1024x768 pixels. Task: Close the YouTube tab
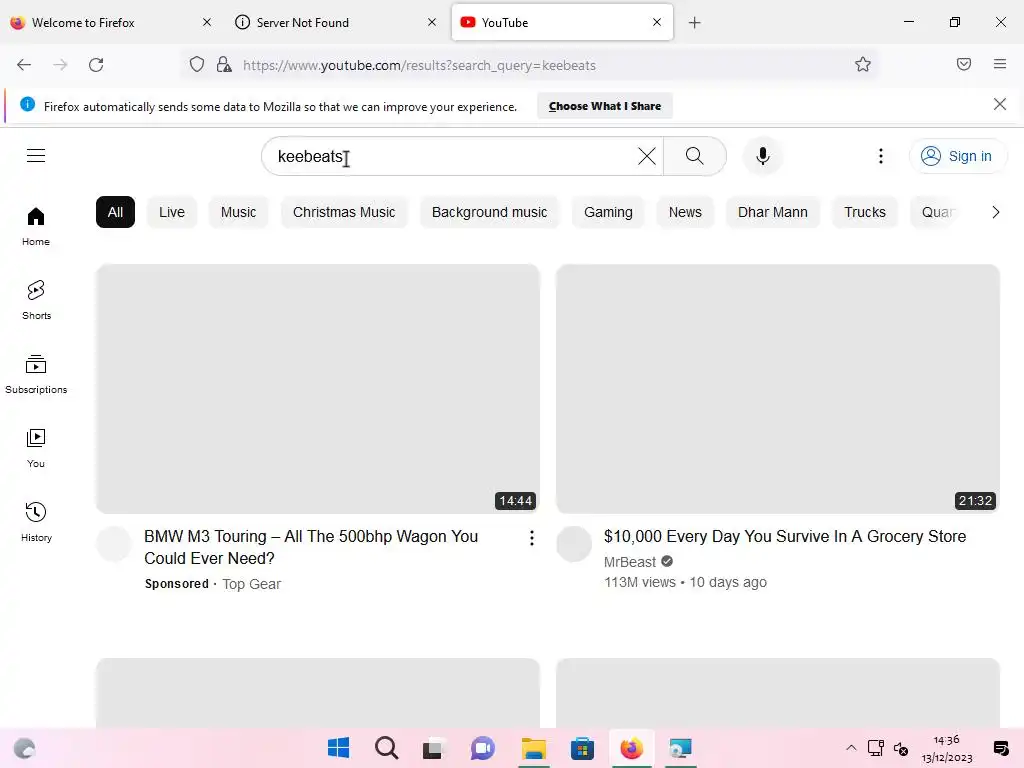(x=656, y=22)
